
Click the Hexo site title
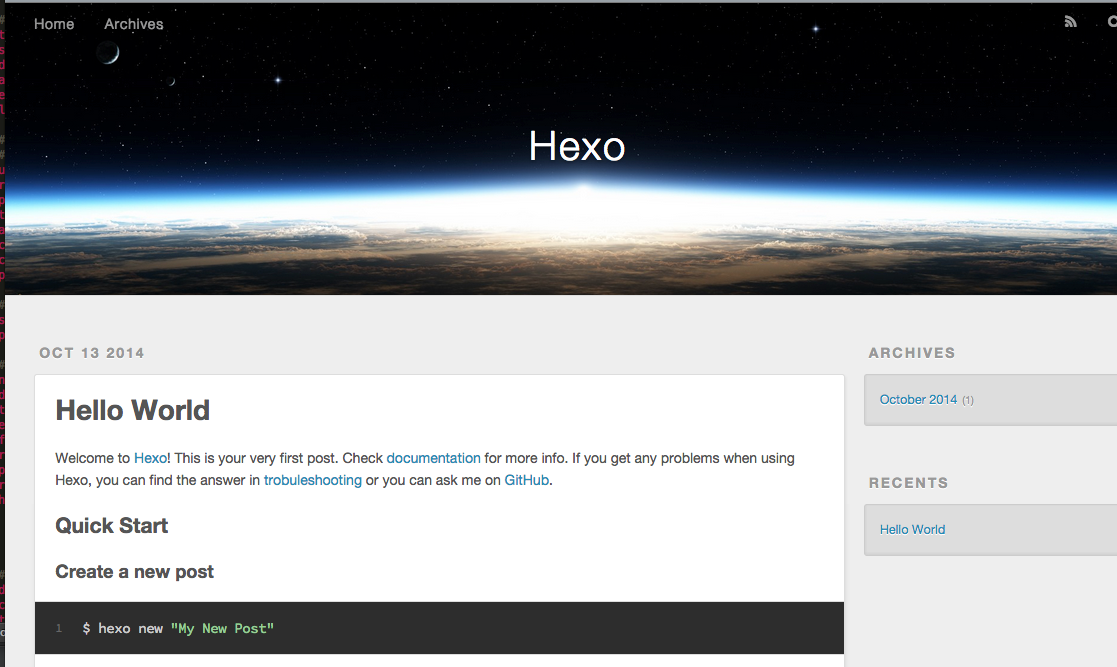(x=576, y=146)
